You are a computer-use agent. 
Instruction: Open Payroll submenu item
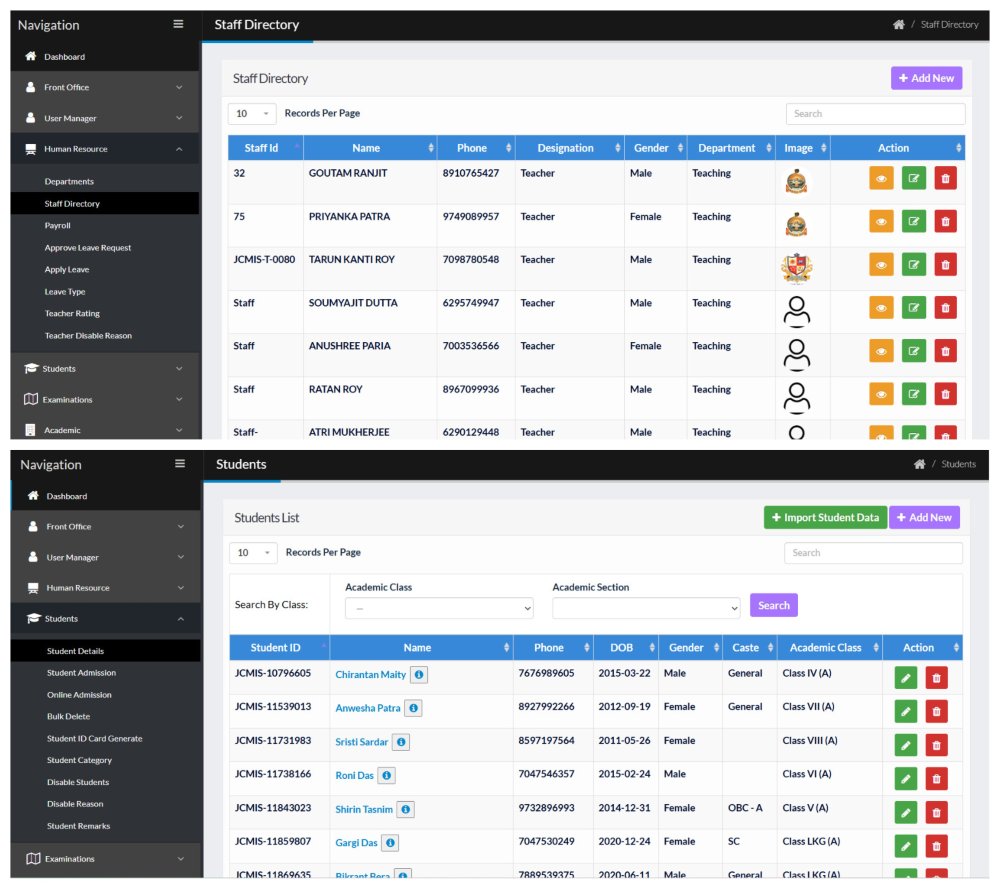57,226
